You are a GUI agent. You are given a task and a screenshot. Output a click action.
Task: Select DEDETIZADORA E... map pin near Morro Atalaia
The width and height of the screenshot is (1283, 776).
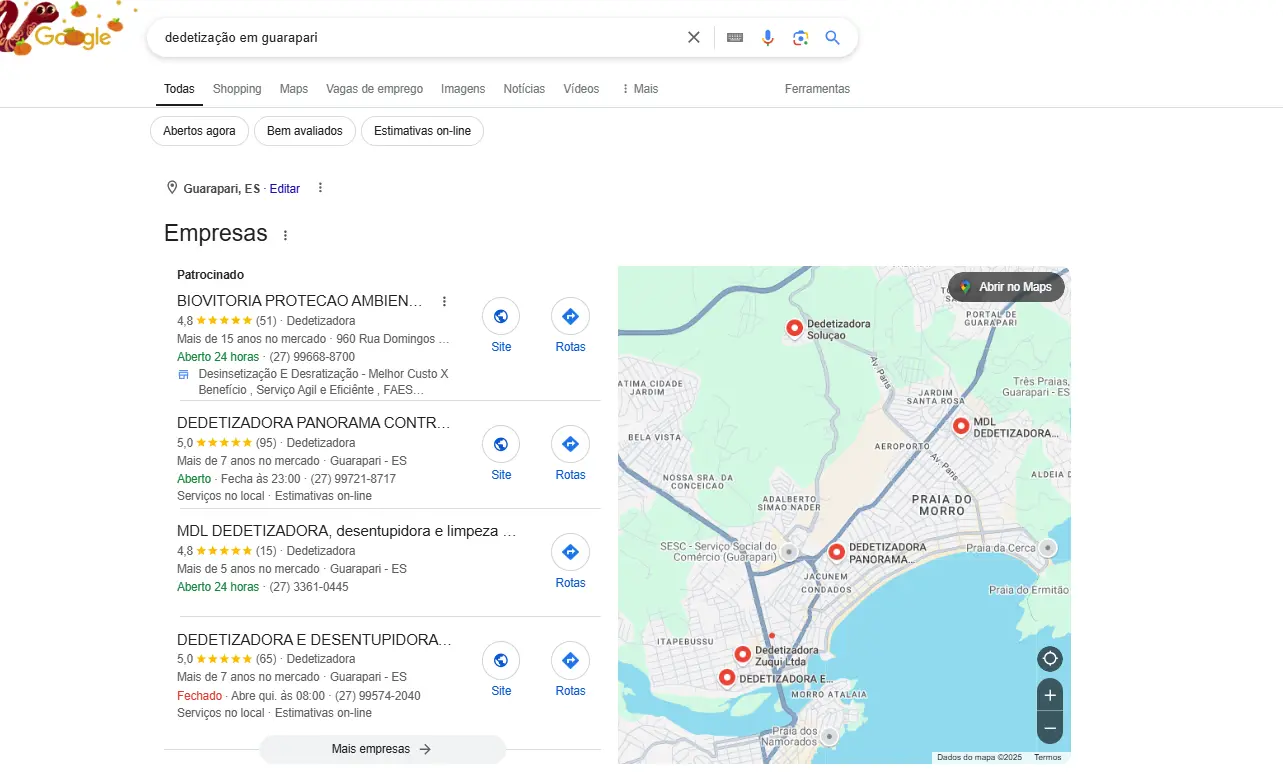click(727, 678)
